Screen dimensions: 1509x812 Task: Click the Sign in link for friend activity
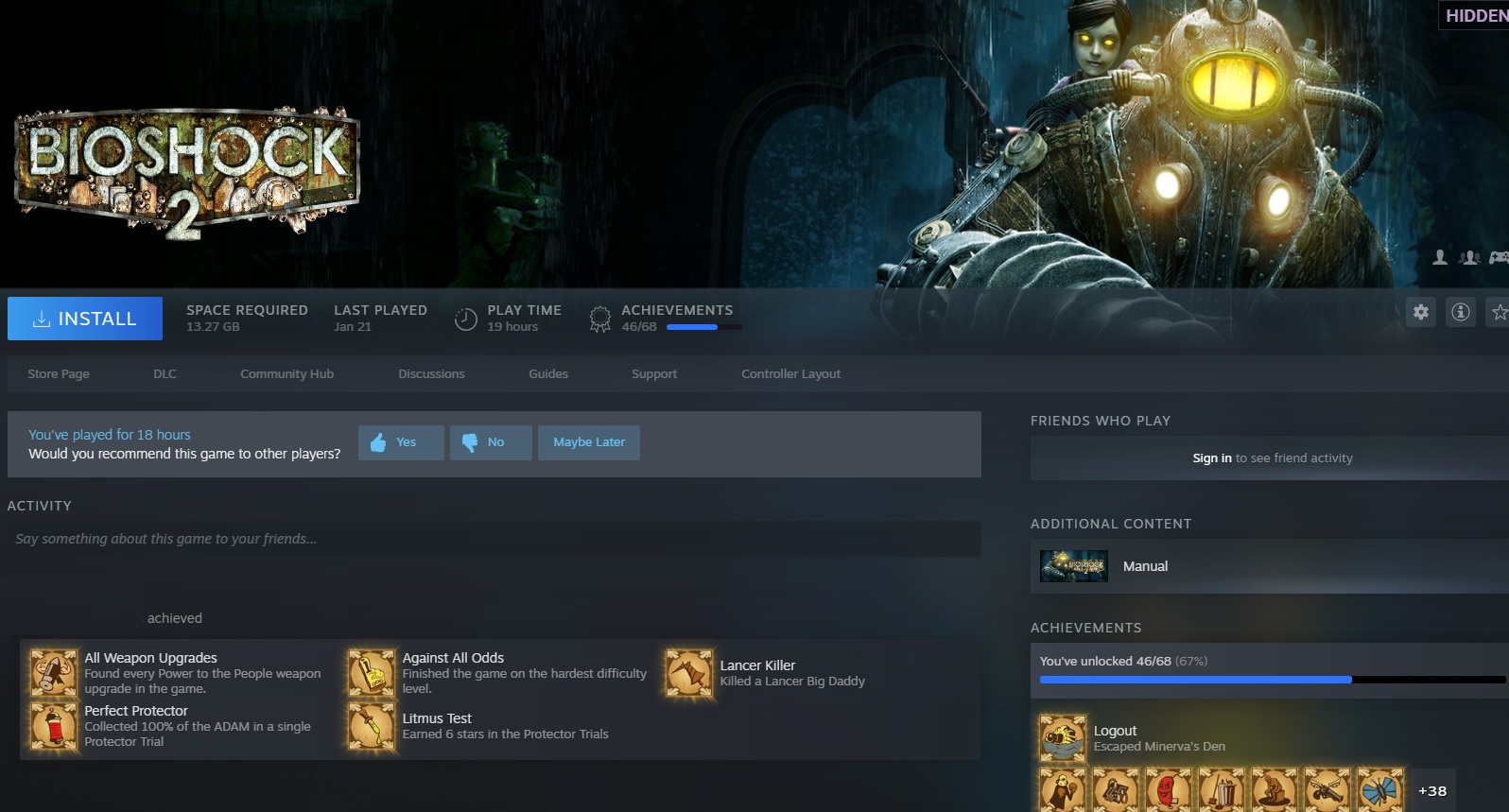click(x=1211, y=458)
